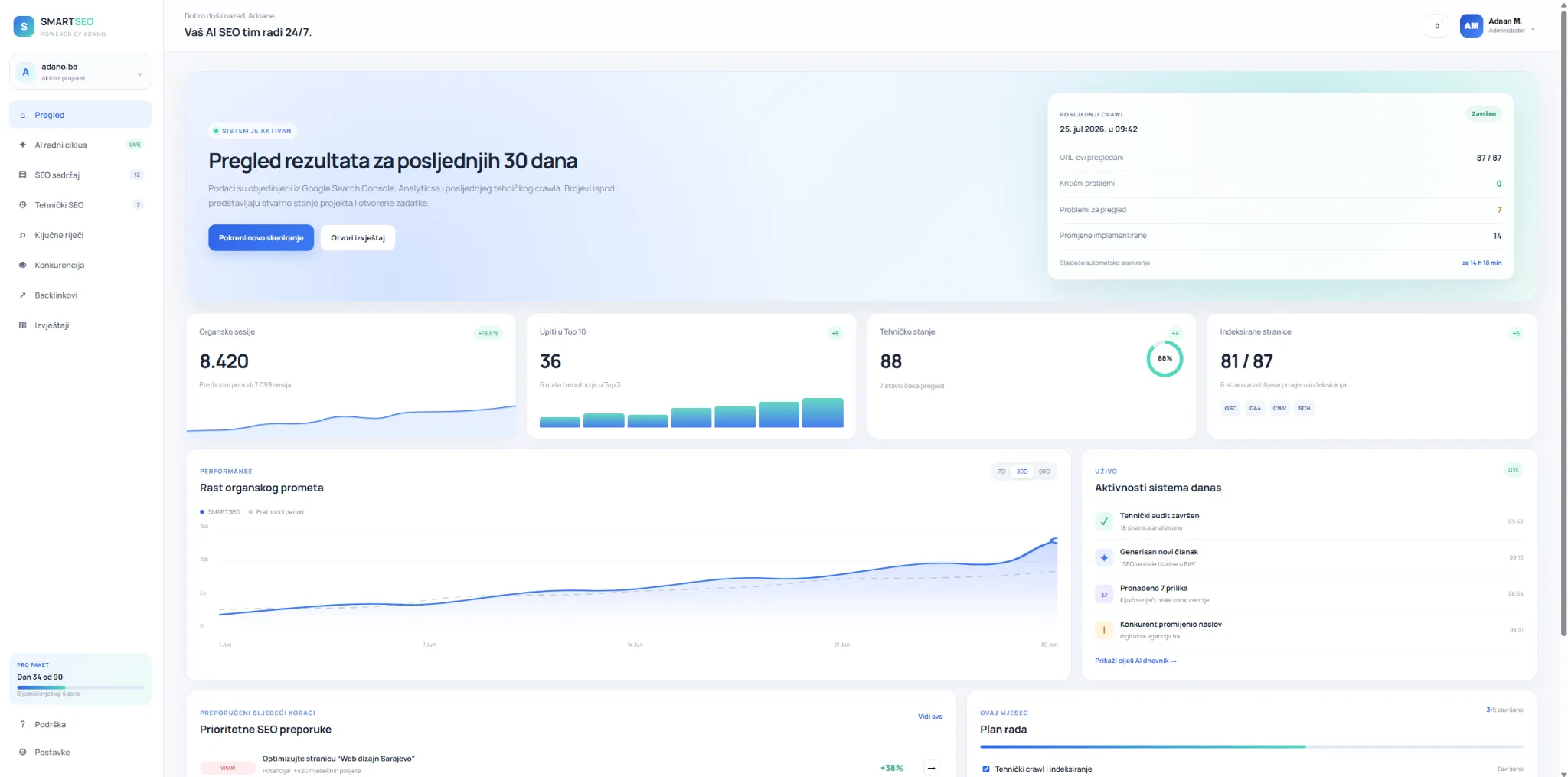
Task: Click the 88% technical health ring
Action: (x=1165, y=358)
